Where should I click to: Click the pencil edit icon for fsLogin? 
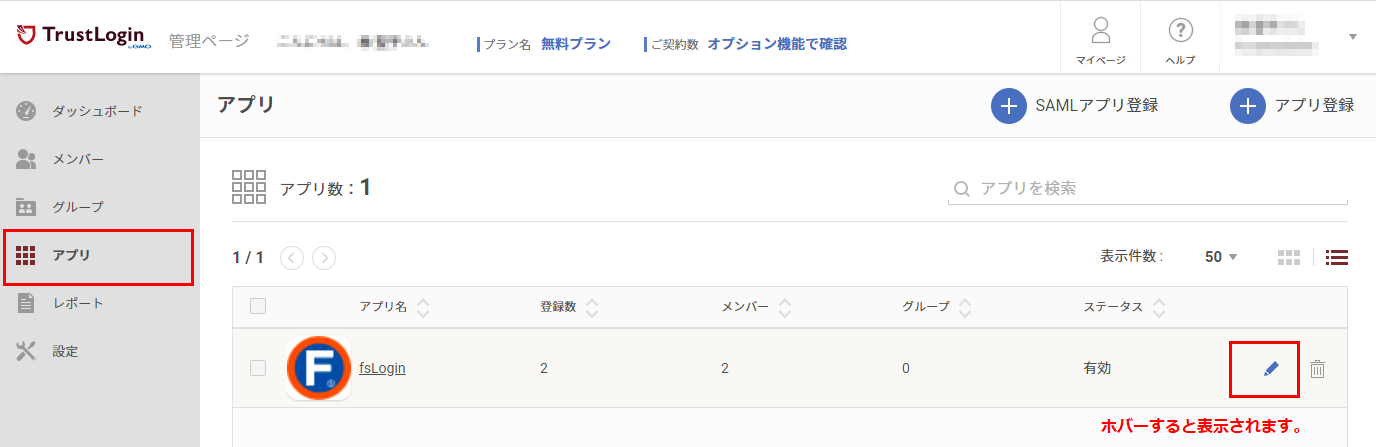(1271, 369)
